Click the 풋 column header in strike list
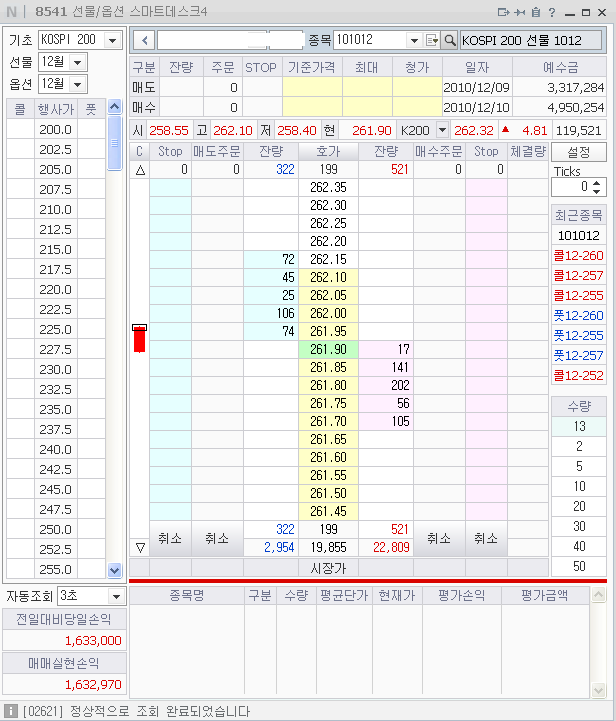 pyautogui.click(x=91, y=109)
